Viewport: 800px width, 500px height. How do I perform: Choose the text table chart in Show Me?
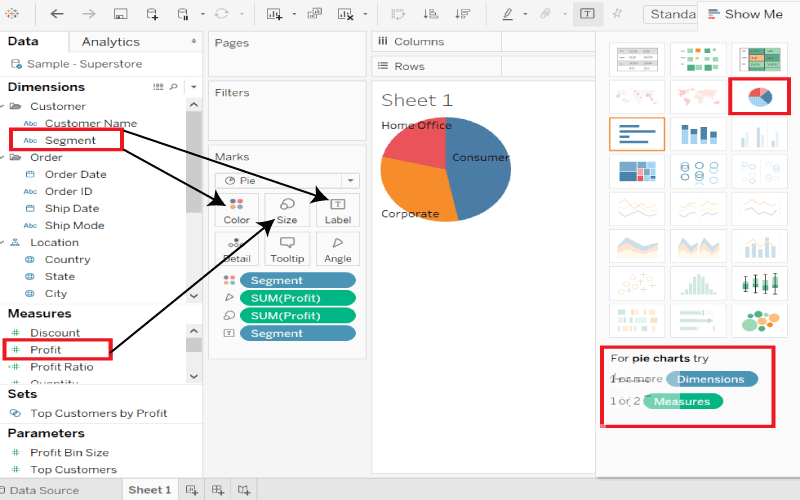[637, 59]
